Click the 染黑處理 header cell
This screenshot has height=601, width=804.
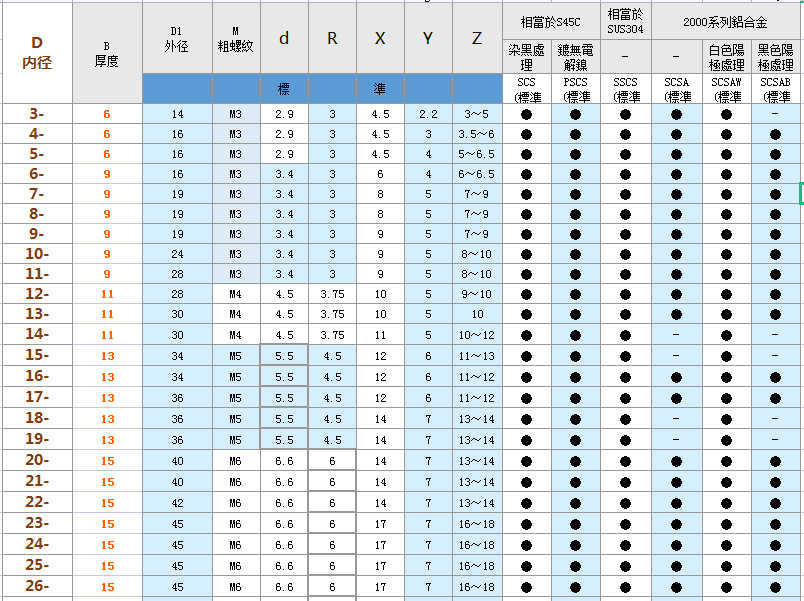pos(527,56)
